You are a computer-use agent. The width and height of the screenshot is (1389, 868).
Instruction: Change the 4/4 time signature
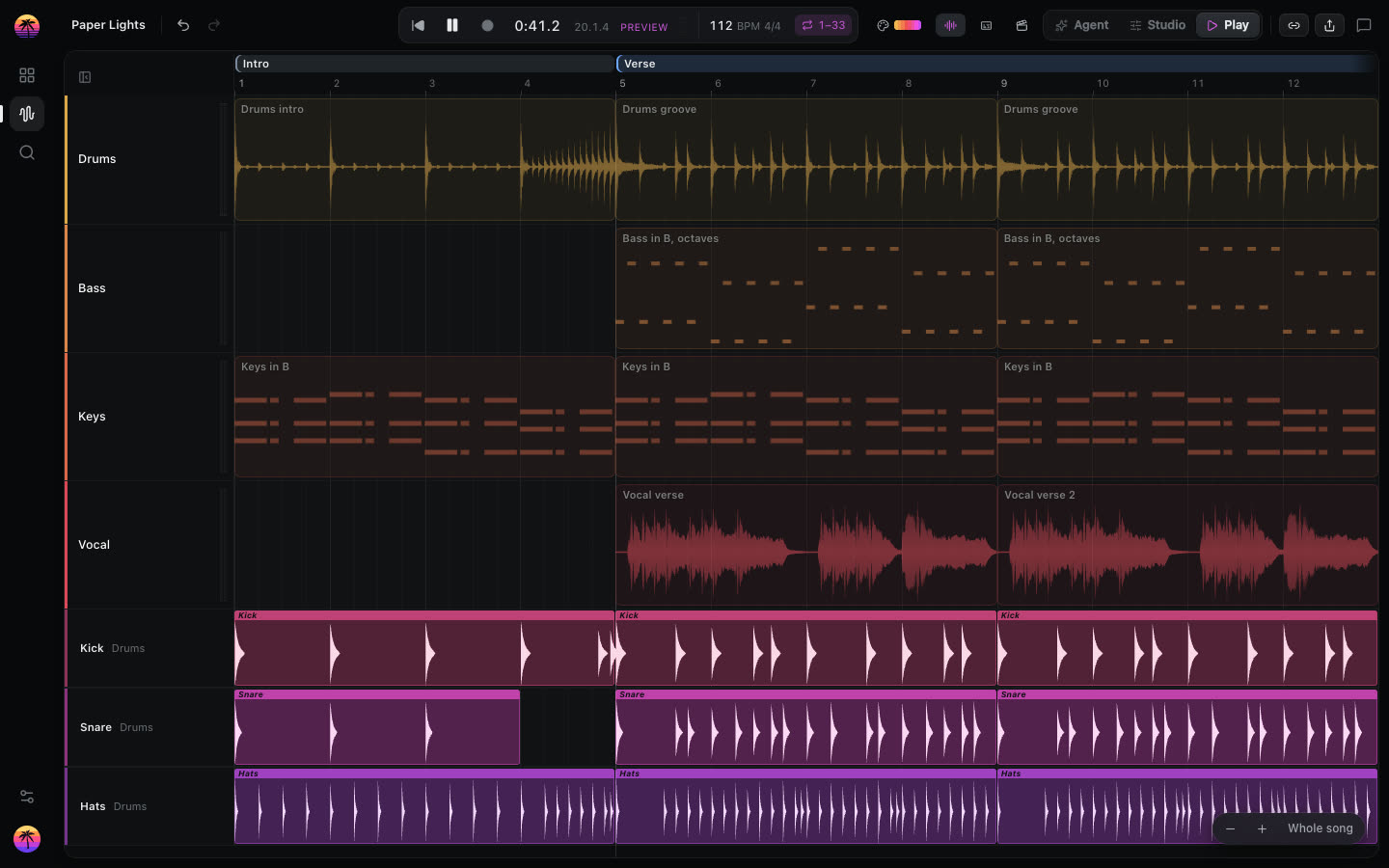pos(773,26)
